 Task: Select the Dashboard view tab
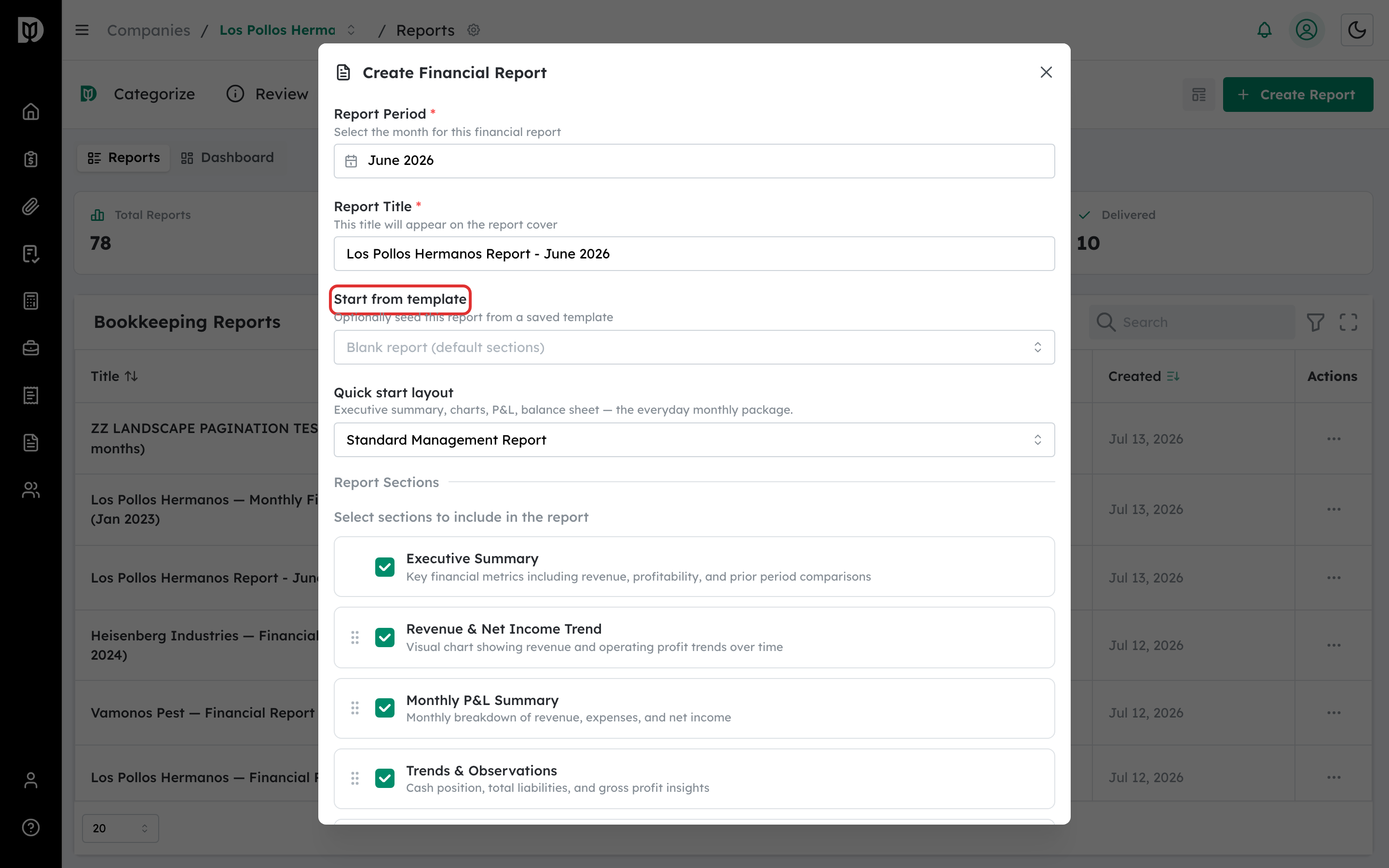[227, 158]
